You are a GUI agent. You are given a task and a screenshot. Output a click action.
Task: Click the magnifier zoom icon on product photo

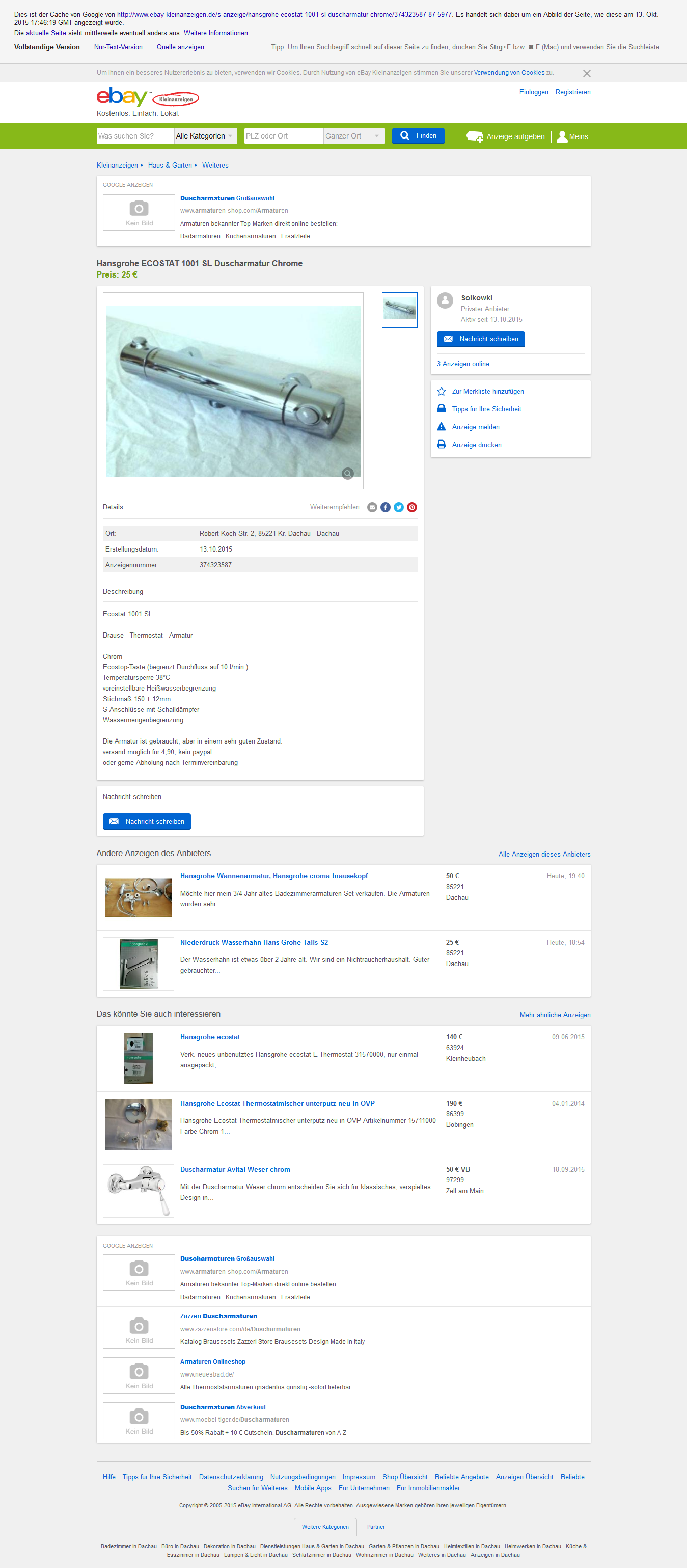coord(347,474)
